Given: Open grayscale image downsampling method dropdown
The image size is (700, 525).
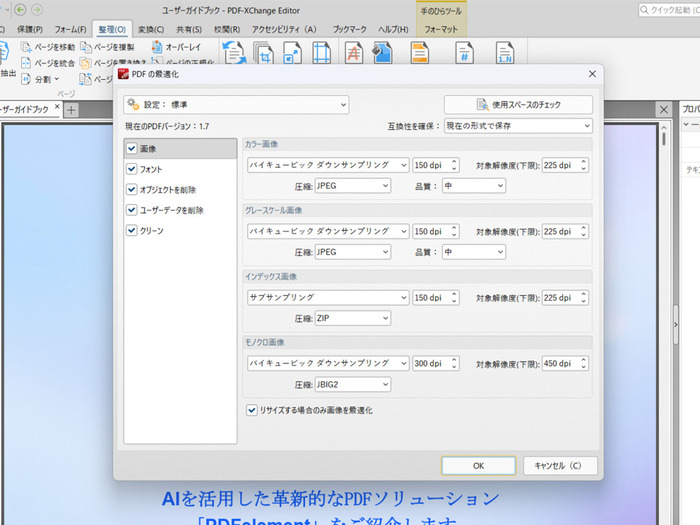Looking at the screenshot, I should click(x=328, y=231).
